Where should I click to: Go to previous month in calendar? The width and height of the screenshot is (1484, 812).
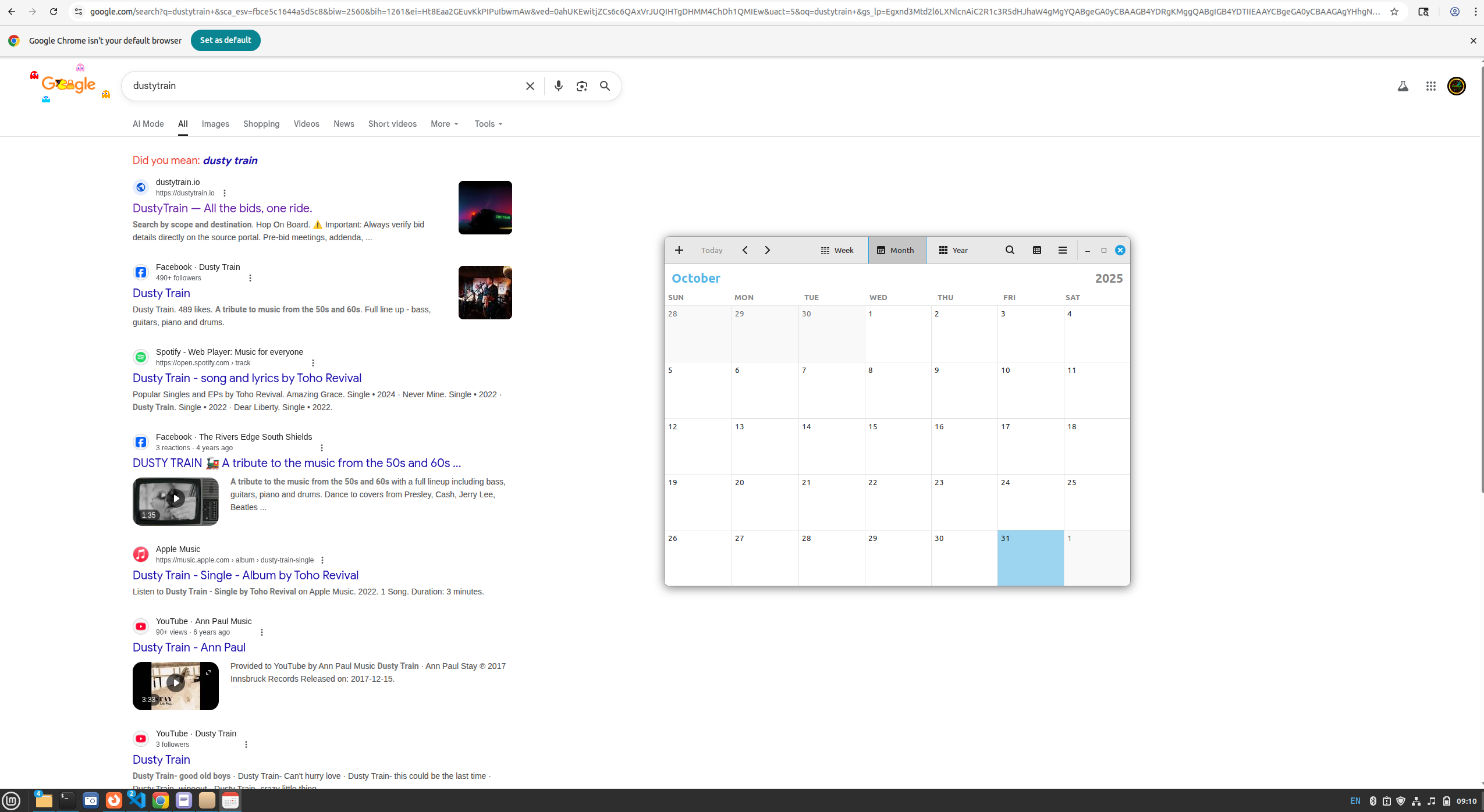coord(745,250)
